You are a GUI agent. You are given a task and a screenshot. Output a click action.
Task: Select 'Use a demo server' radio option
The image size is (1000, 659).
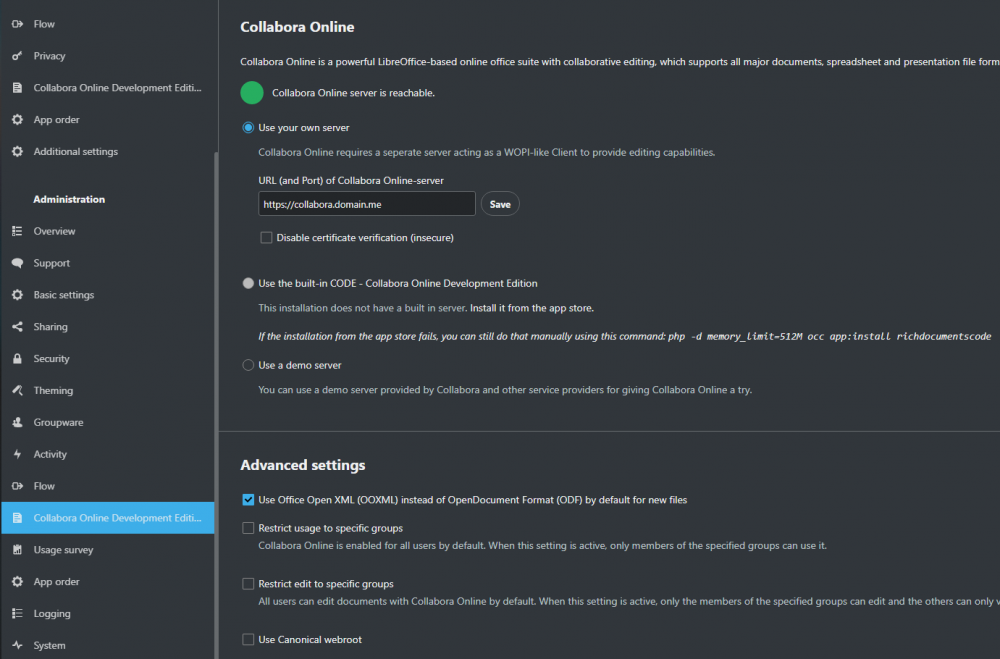coord(248,365)
